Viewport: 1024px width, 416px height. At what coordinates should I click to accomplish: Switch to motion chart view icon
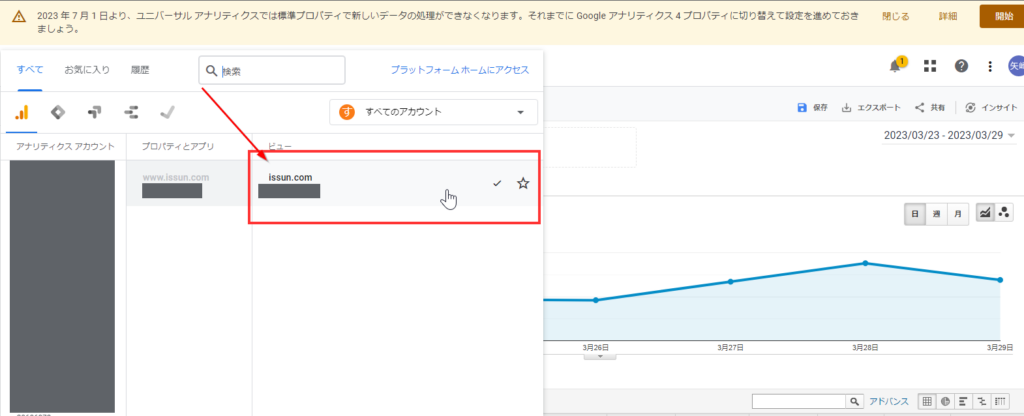pyautogui.click(x=1004, y=212)
